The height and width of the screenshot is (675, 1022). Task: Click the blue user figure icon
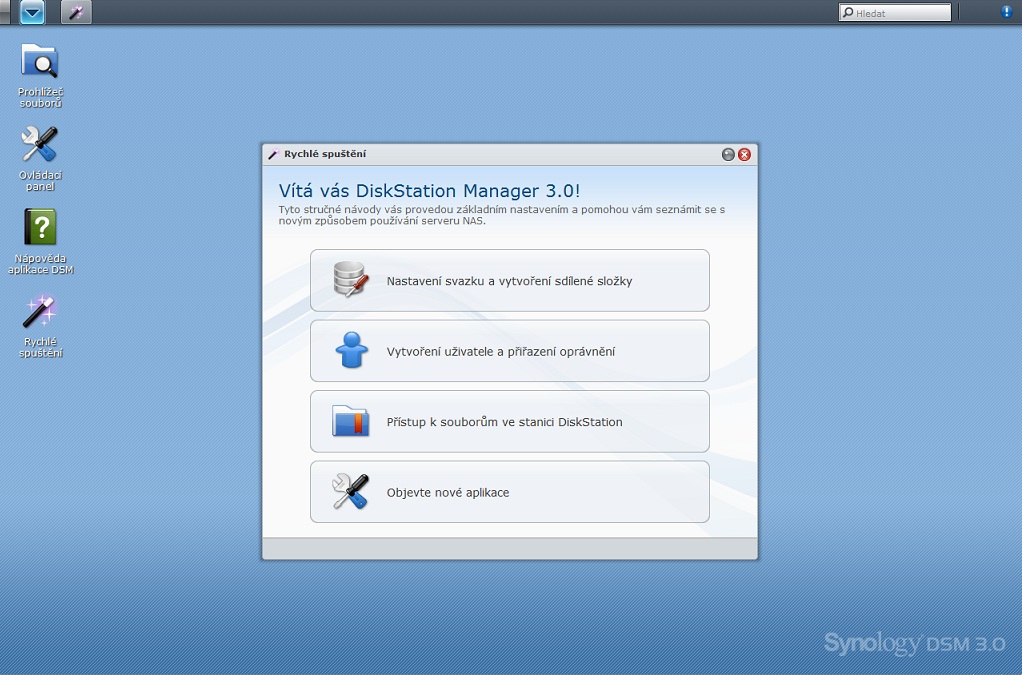(351, 351)
